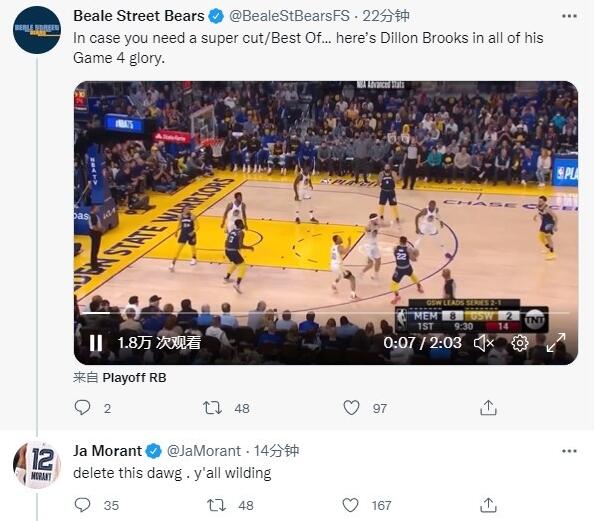
Task: Retweet Ja Morant's reply
Action: [216, 505]
